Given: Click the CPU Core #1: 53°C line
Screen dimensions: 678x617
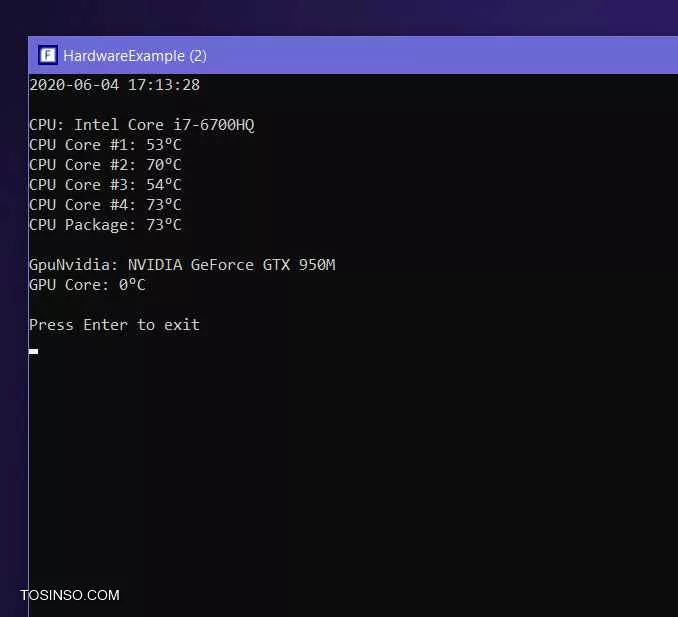Looking at the screenshot, I should coord(106,145).
